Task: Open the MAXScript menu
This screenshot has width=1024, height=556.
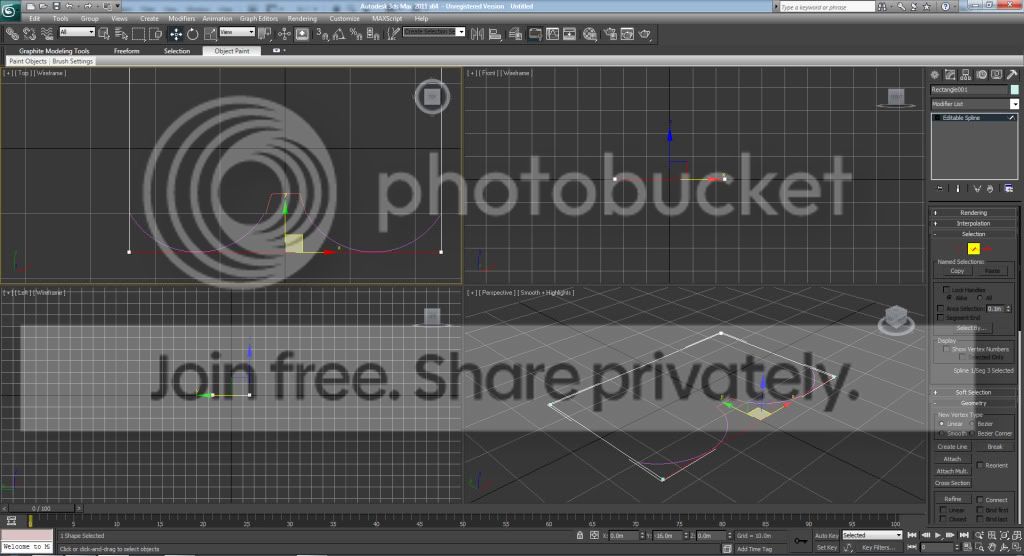Action: [x=387, y=19]
